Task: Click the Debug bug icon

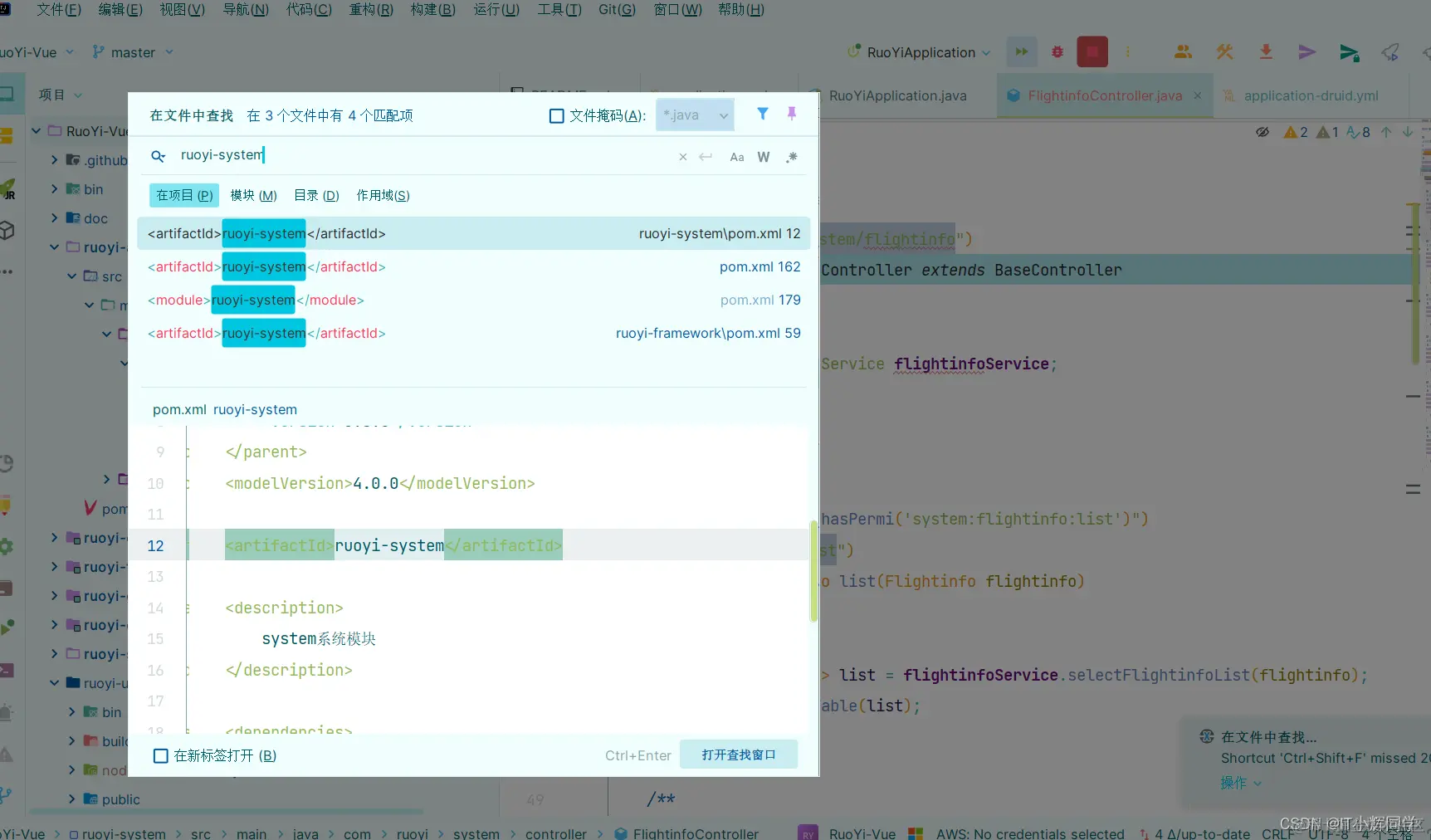Action: (x=1057, y=52)
